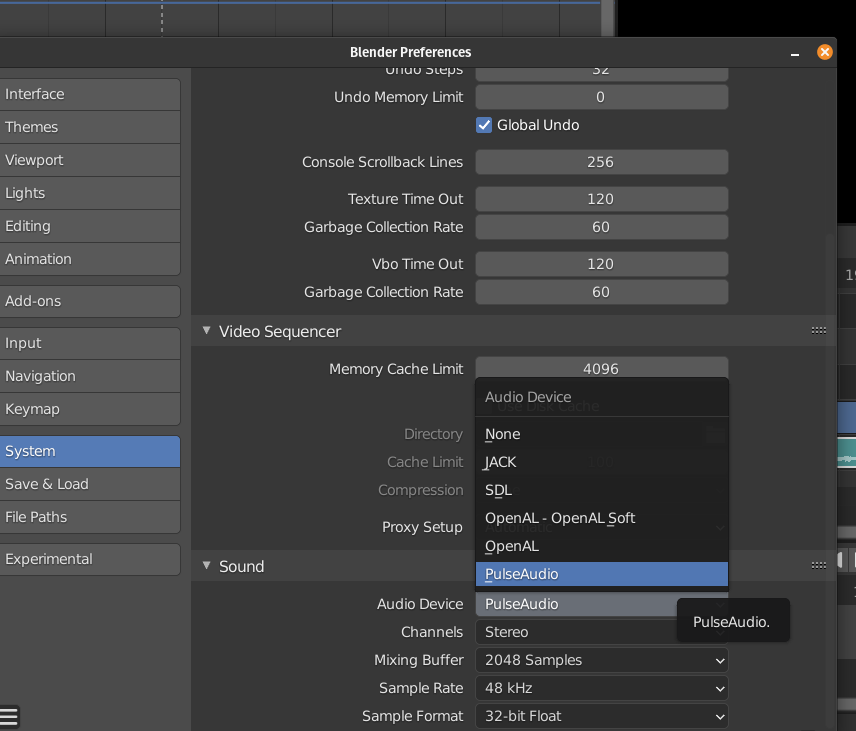The width and height of the screenshot is (856, 731).
Task: Select highlighted PulseAudio menu entry
Action: point(602,574)
